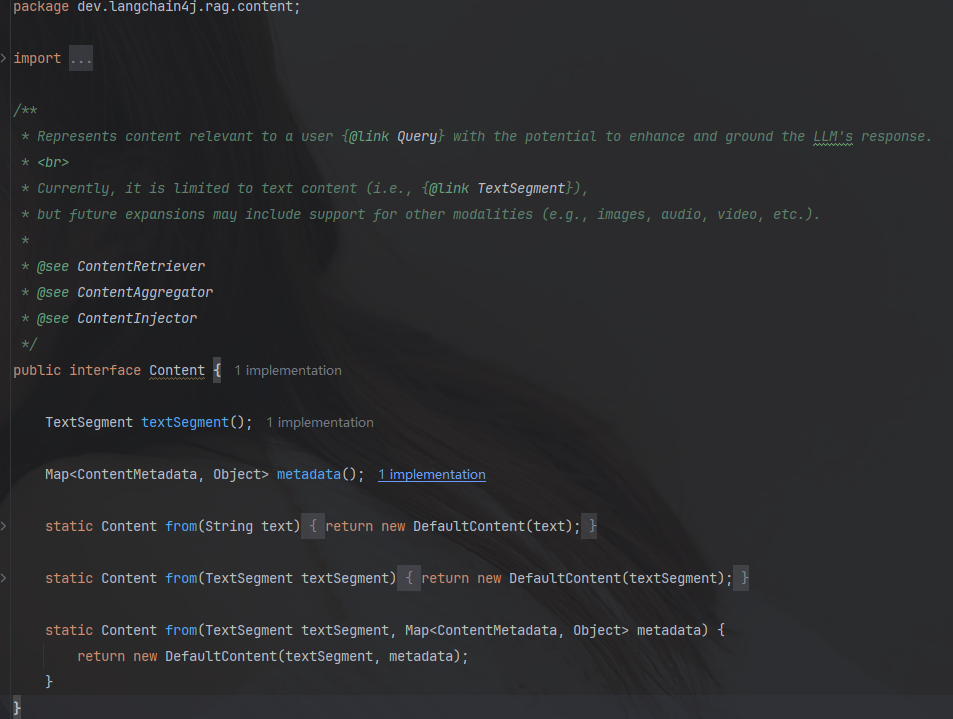Click the Query link in Javadoc

click(x=417, y=137)
